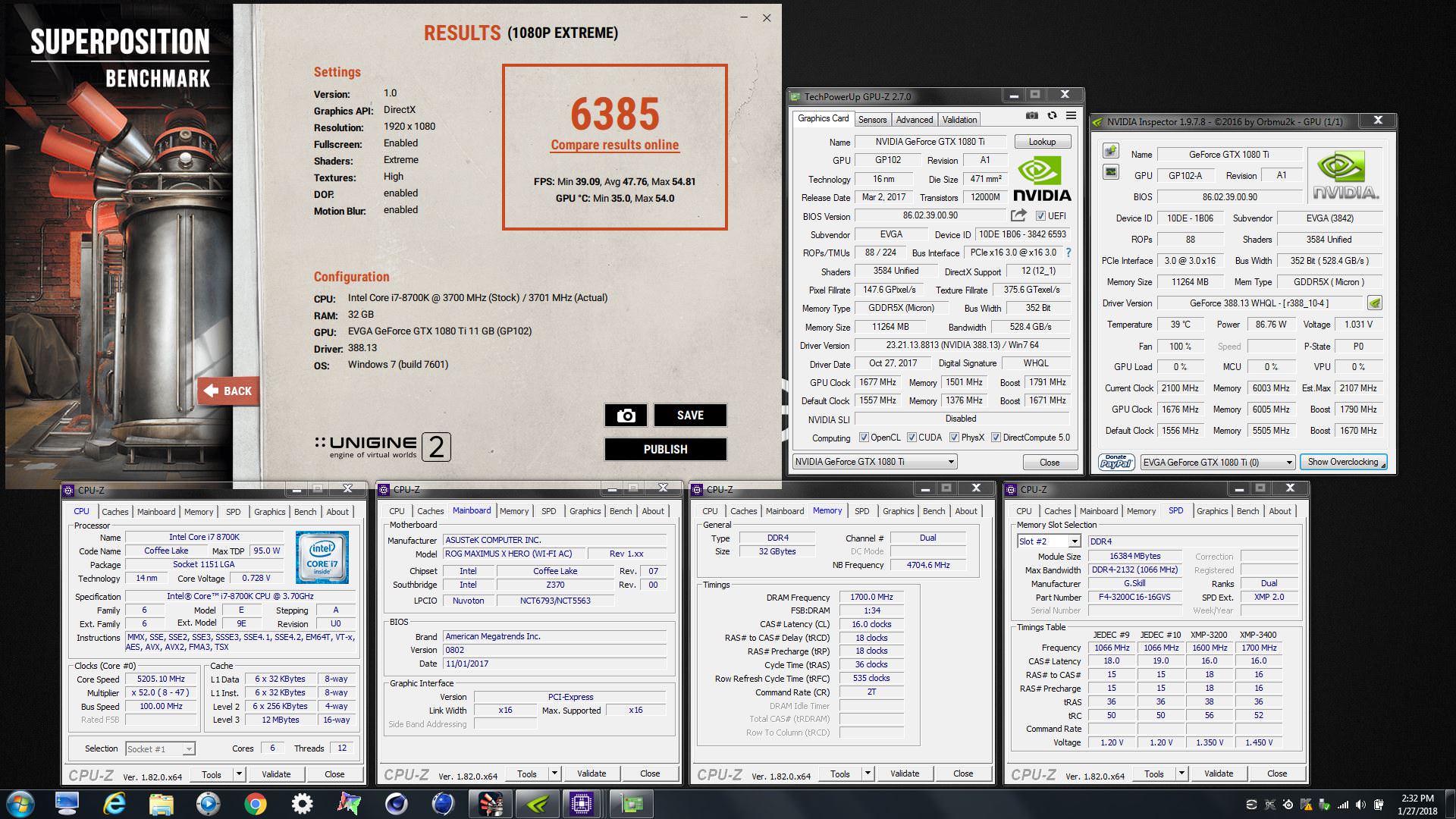
Task: Switch to the Sensors tab in GPU-Z
Action: (872, 120)
